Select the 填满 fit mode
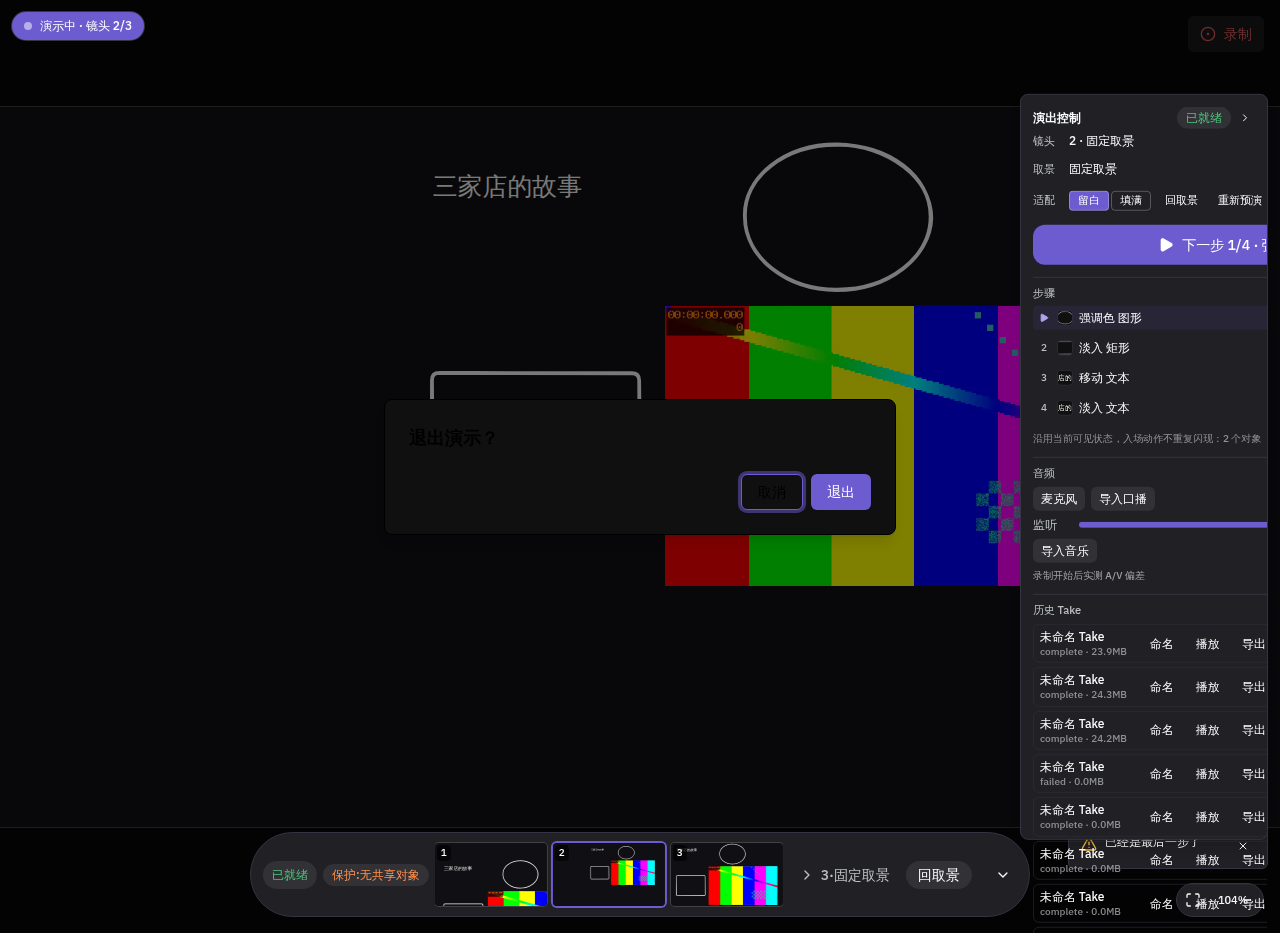This screenshot has width=1280, height=933. pyautogui.click(x=1131, y=200)
